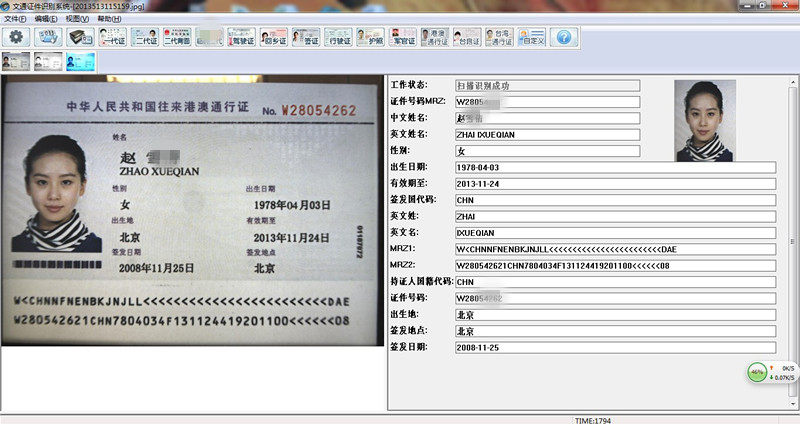The height and width of the screenshot is (424, 800).
Task: Open the 自定义 custom template tool
Action: 532,37
